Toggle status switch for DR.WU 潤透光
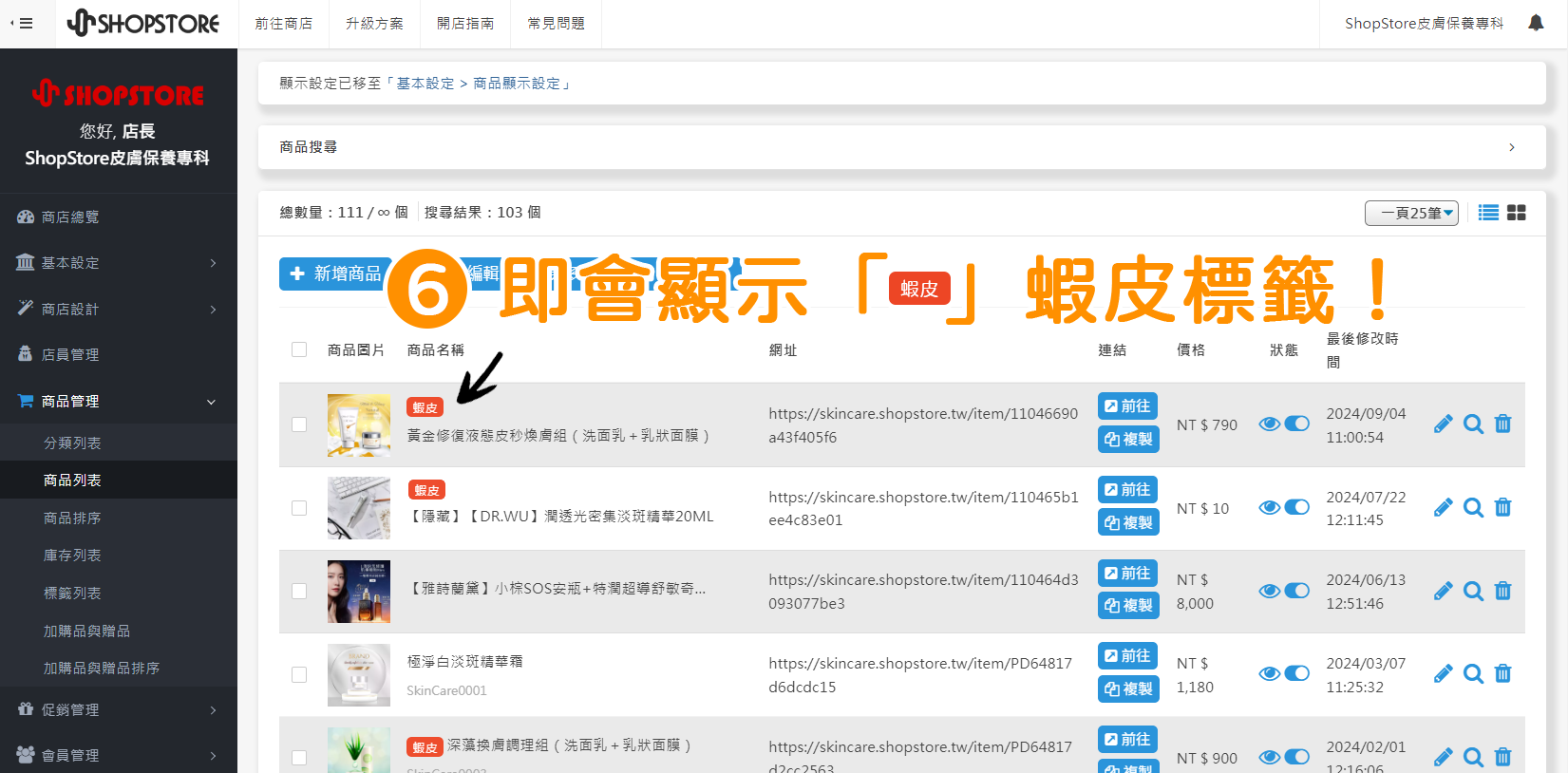This screenshot has height=773, width=1568. click(x=1297, y=507)
